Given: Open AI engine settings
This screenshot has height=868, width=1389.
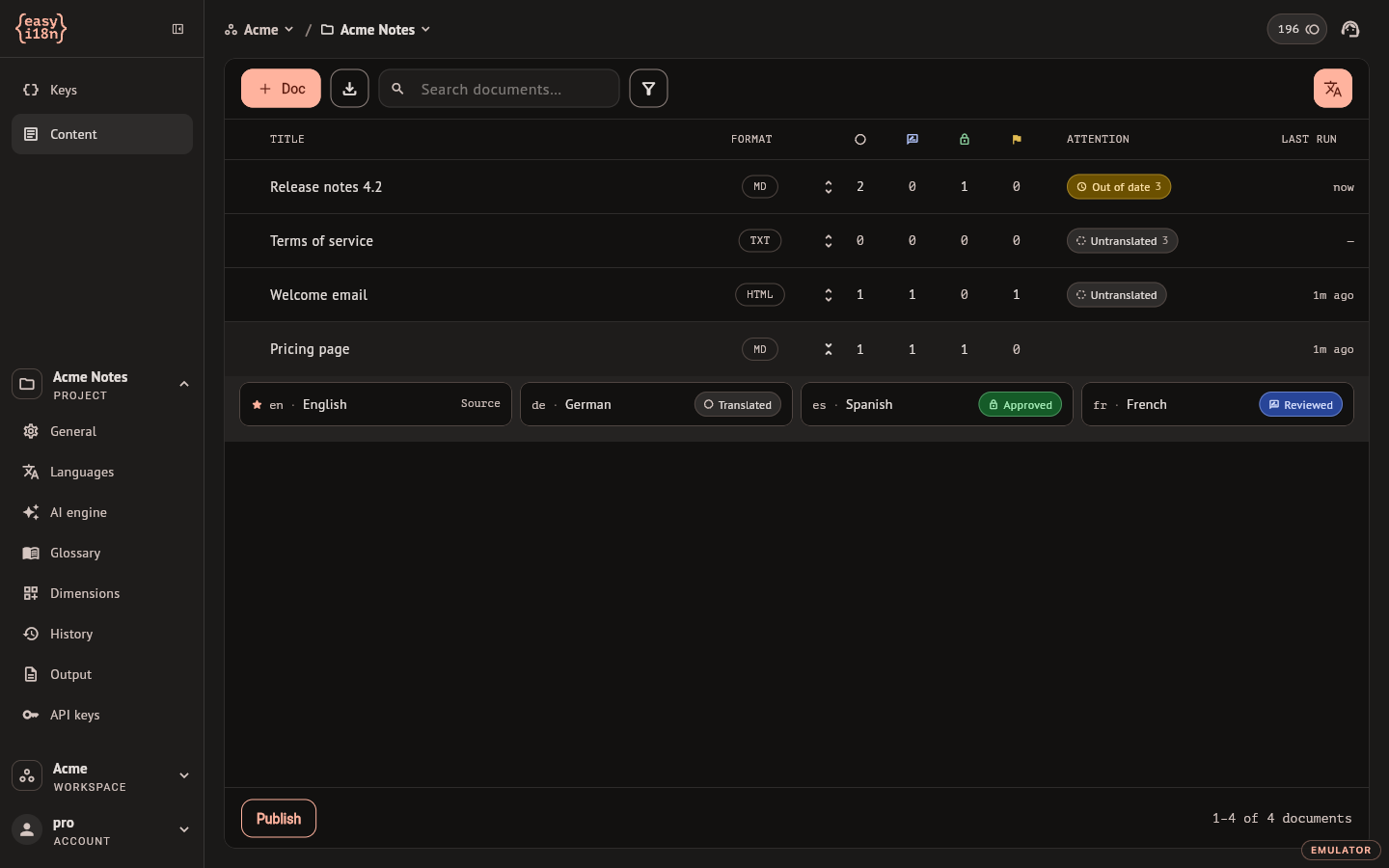Looking at the screenshot, I should click(x=102, y=512).
